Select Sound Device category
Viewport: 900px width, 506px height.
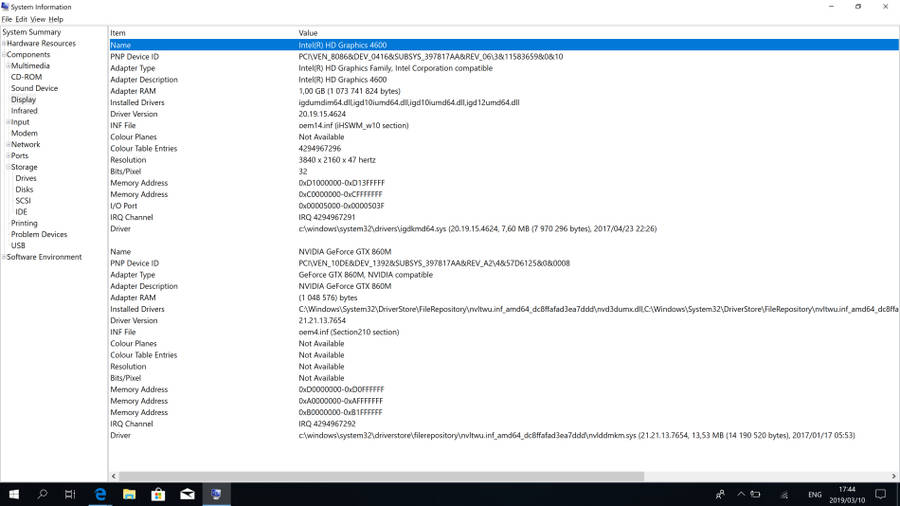pos(34,88)
